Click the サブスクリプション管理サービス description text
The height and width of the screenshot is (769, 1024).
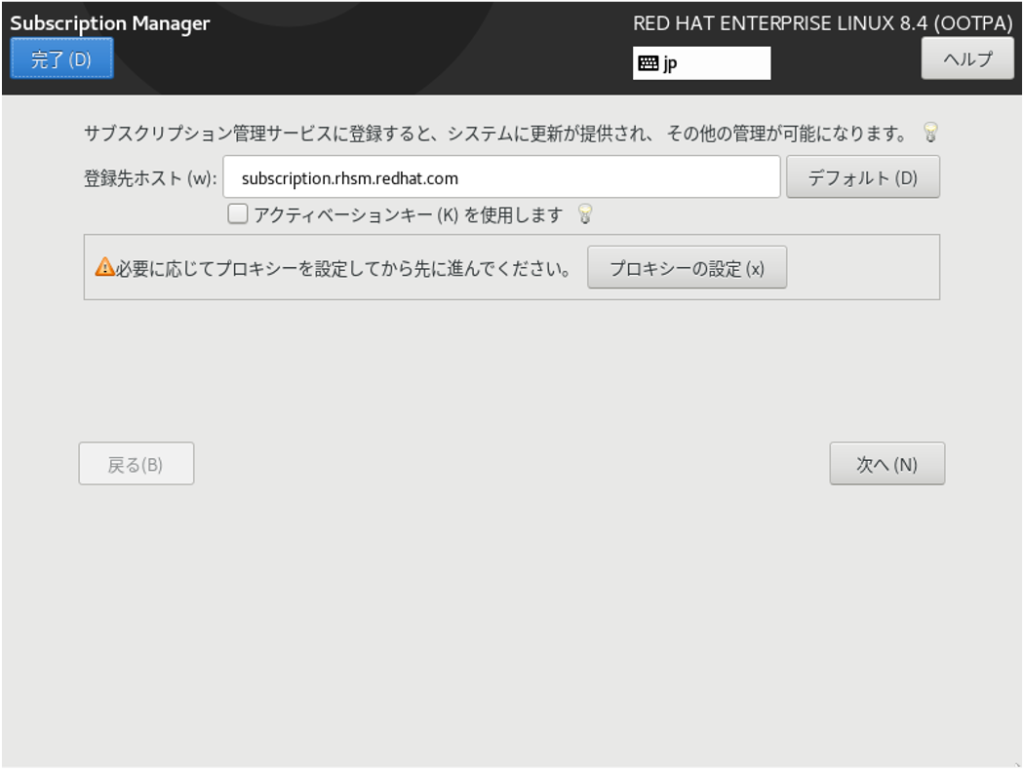click(495, 134)
